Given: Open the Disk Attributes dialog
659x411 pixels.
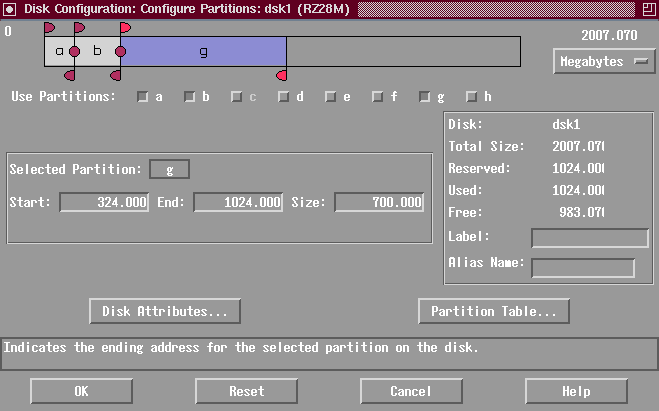Looking at the screenshot, I should 165,311.
